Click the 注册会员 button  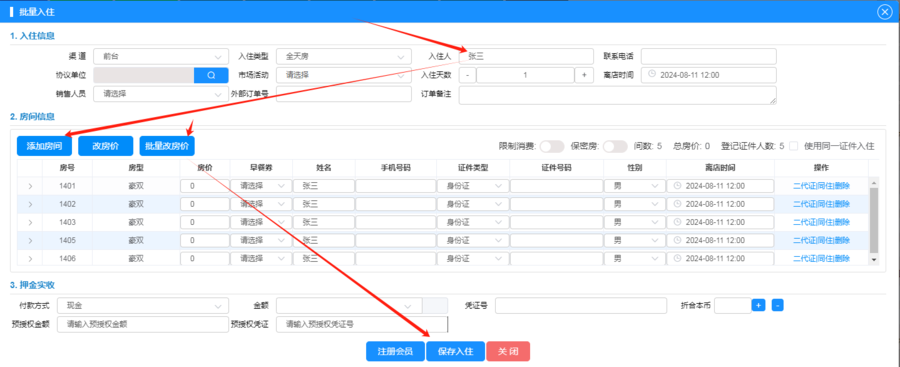pos(395,351)
